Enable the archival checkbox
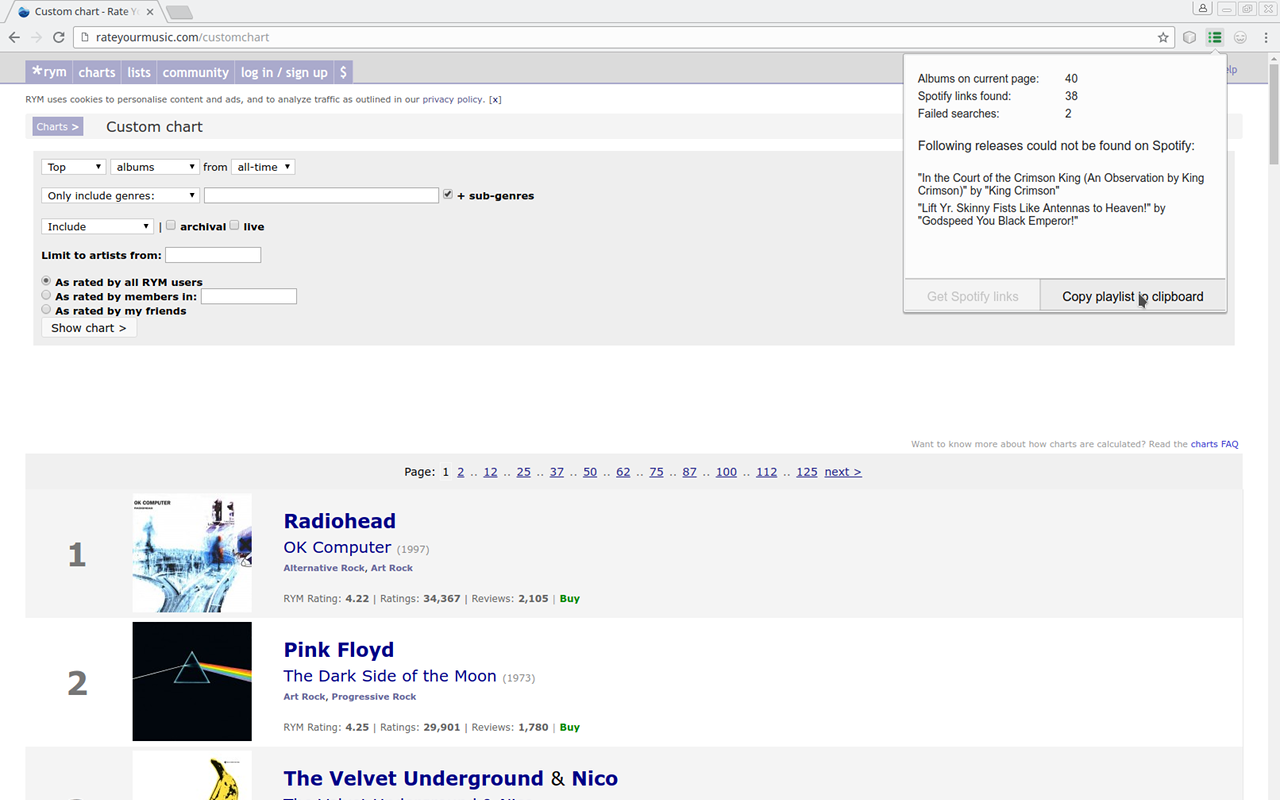The image size is (1280, 800). (171, 225)
